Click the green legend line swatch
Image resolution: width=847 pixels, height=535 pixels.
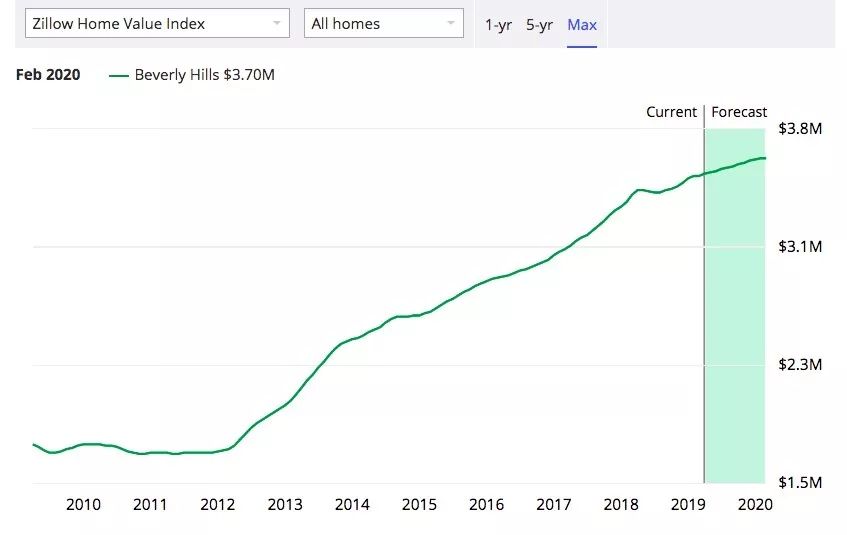coord(119,75)
